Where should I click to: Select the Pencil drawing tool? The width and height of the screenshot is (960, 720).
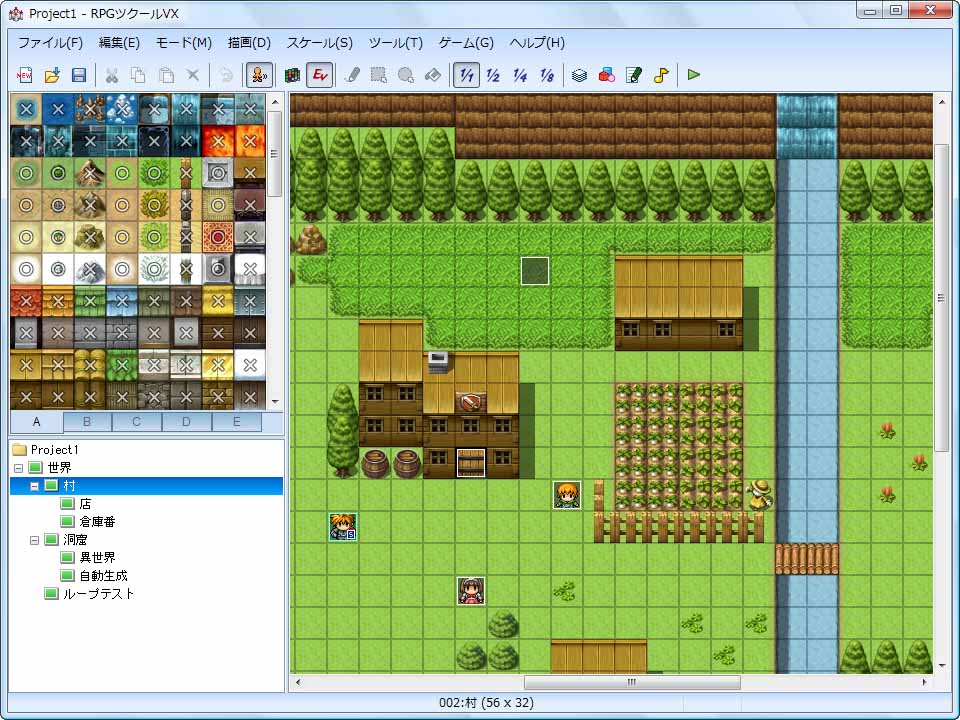pyautogui.click(x=352, y=75)
